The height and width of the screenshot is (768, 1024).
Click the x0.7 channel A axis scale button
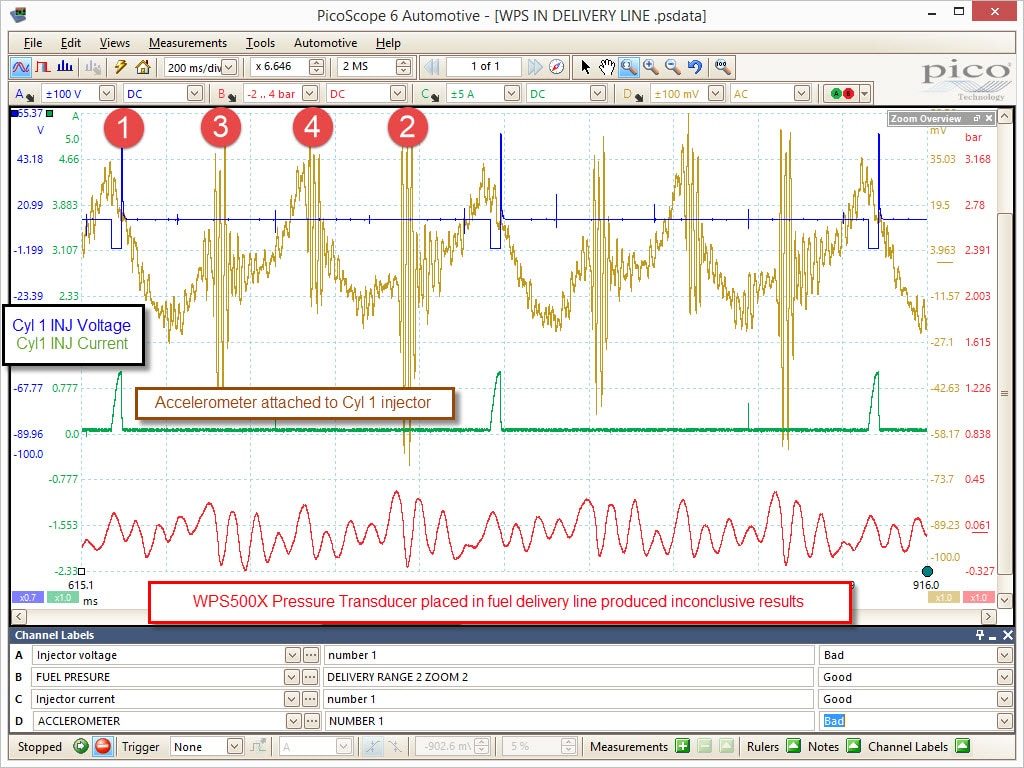(28, 598)
